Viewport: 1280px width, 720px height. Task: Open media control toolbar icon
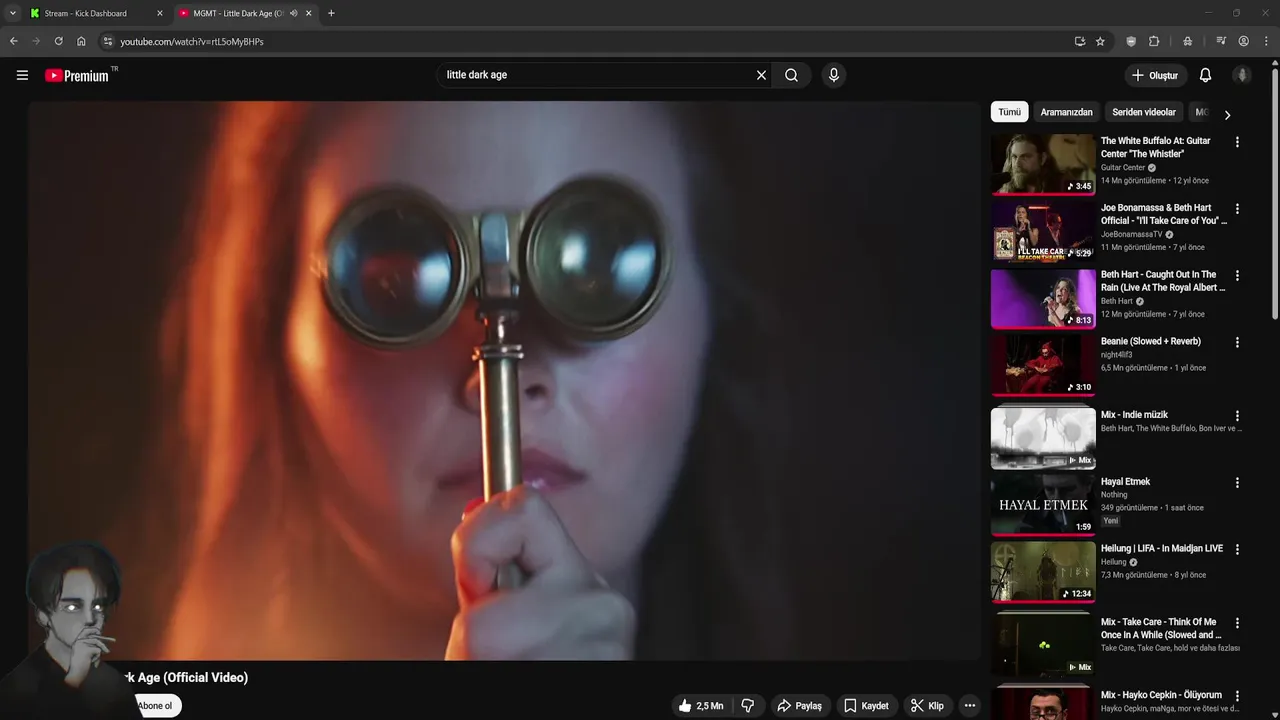coord(1221,41)
